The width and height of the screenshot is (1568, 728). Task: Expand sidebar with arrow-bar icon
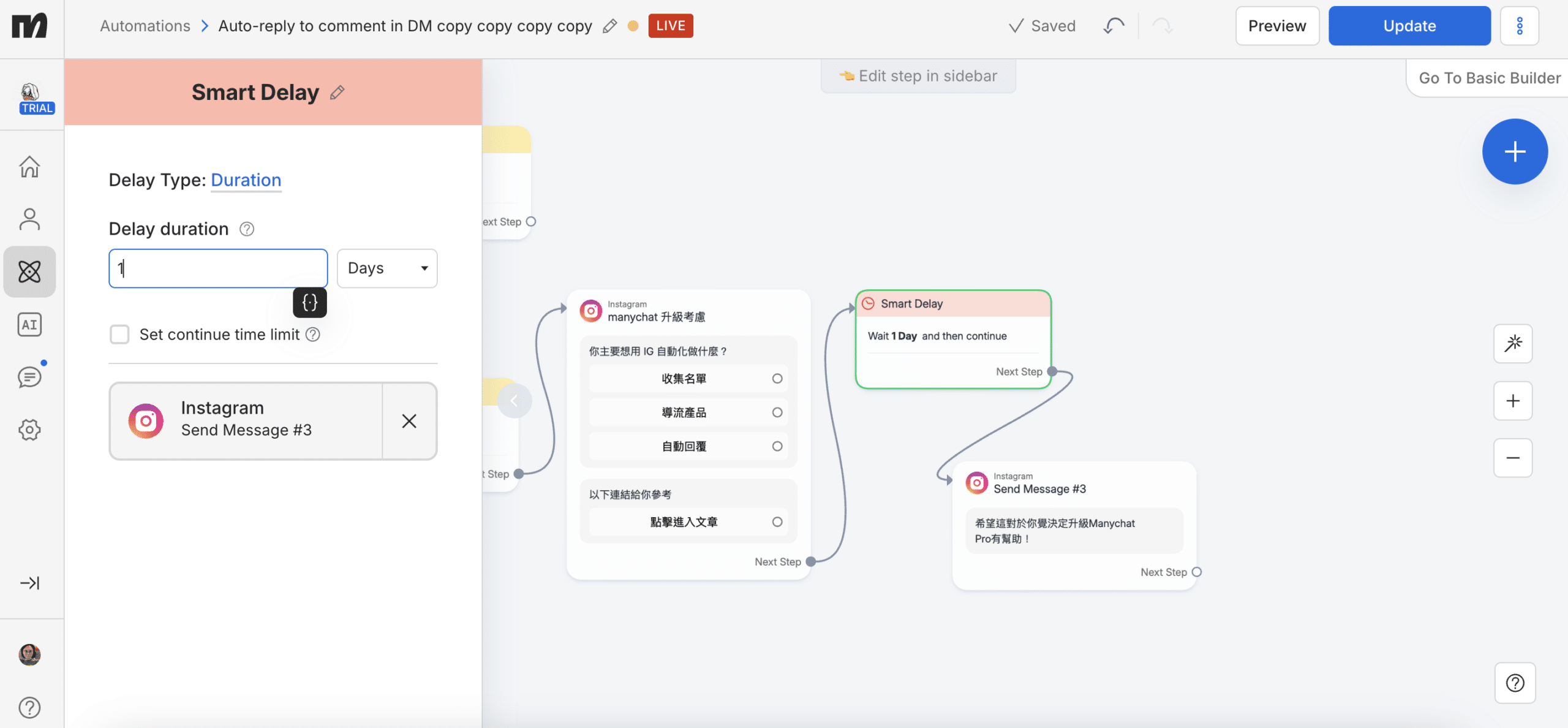pyautogui.click(x=29, y=583)
